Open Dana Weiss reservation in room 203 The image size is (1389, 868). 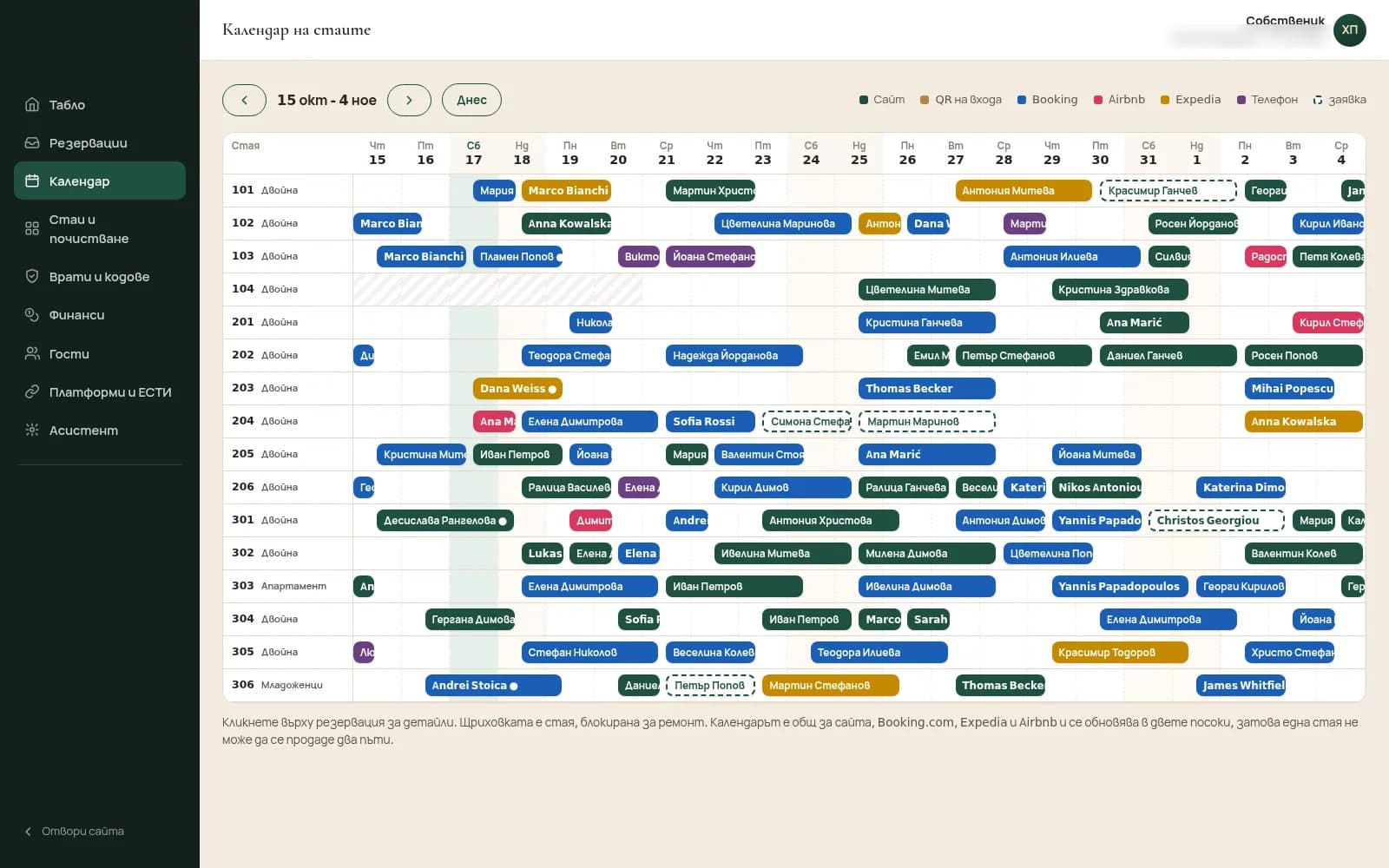point(518,389)
